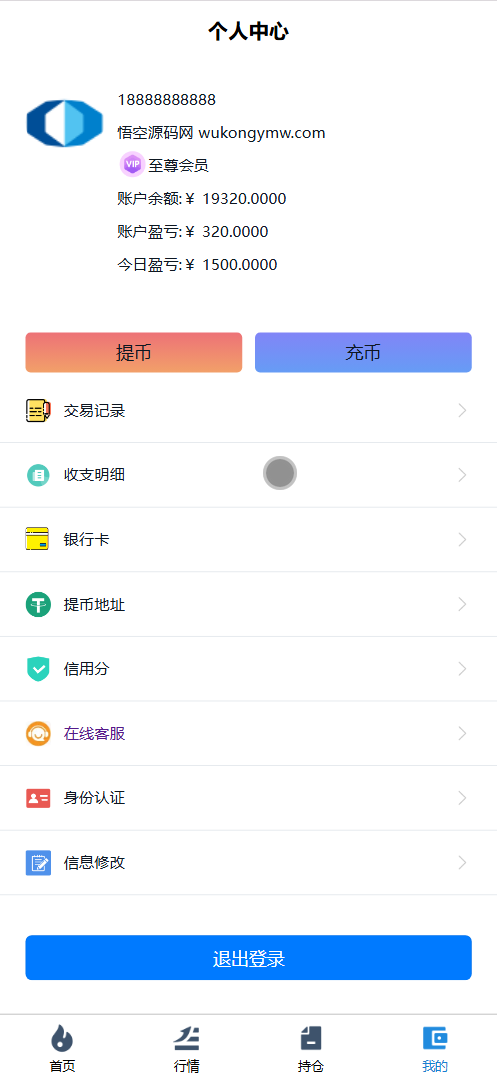Viewport: 497px width, 1076px height.
Task: Click the 退出登录 logout button
Action: (x=248, y=958)
